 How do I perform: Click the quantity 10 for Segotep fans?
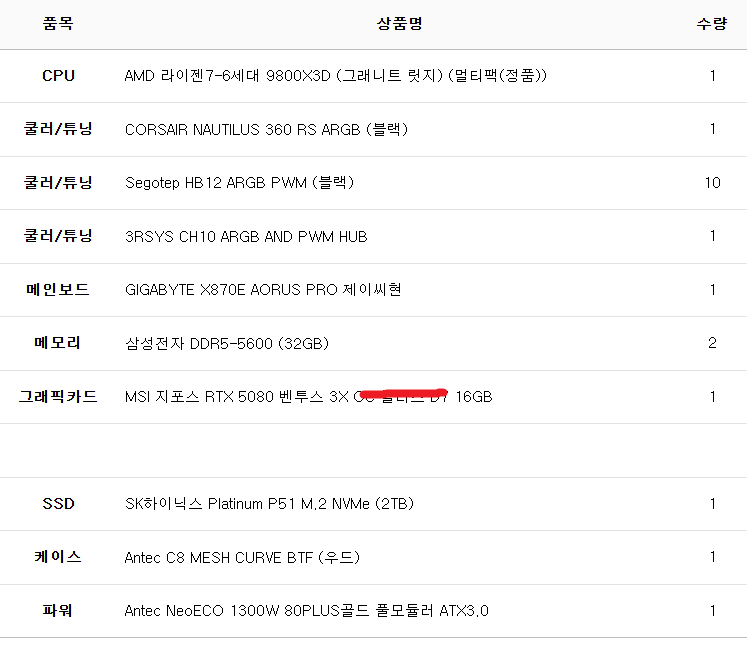click(712, 183)
